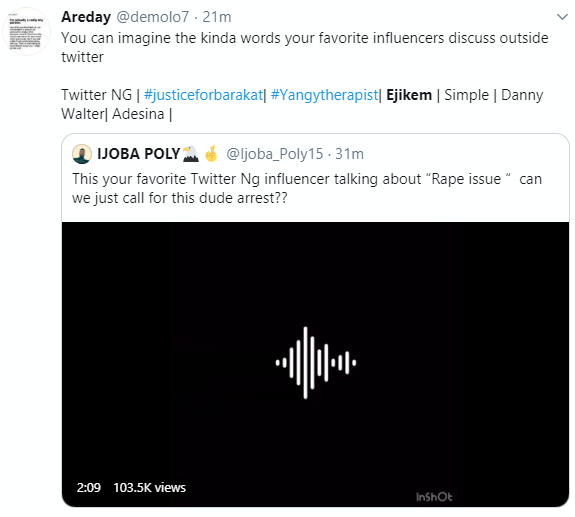Open the tweet options chevron menu

pyautogui.click(x=562, y=17)
